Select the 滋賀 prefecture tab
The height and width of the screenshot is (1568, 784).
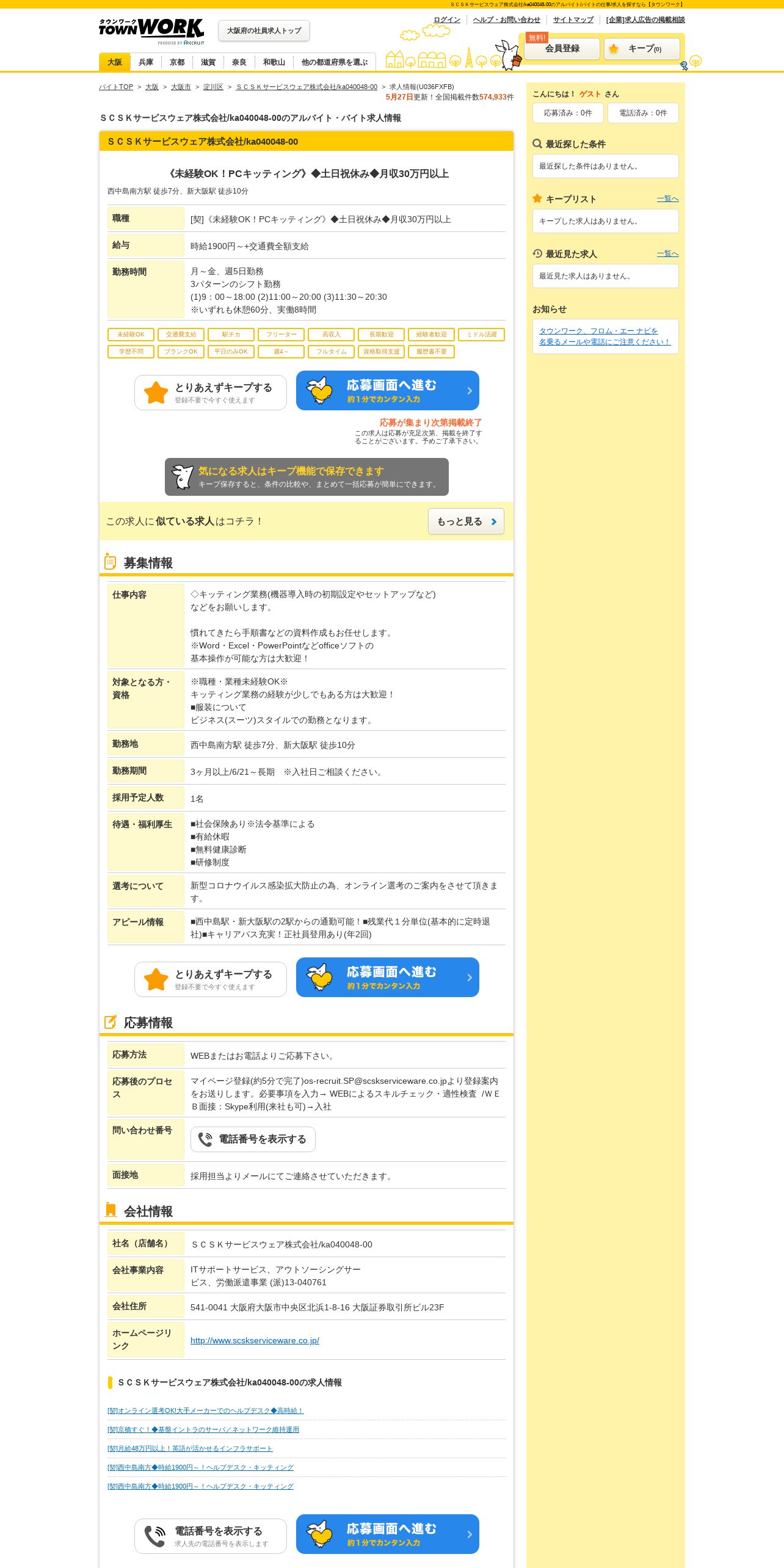[x=208, y=62]
